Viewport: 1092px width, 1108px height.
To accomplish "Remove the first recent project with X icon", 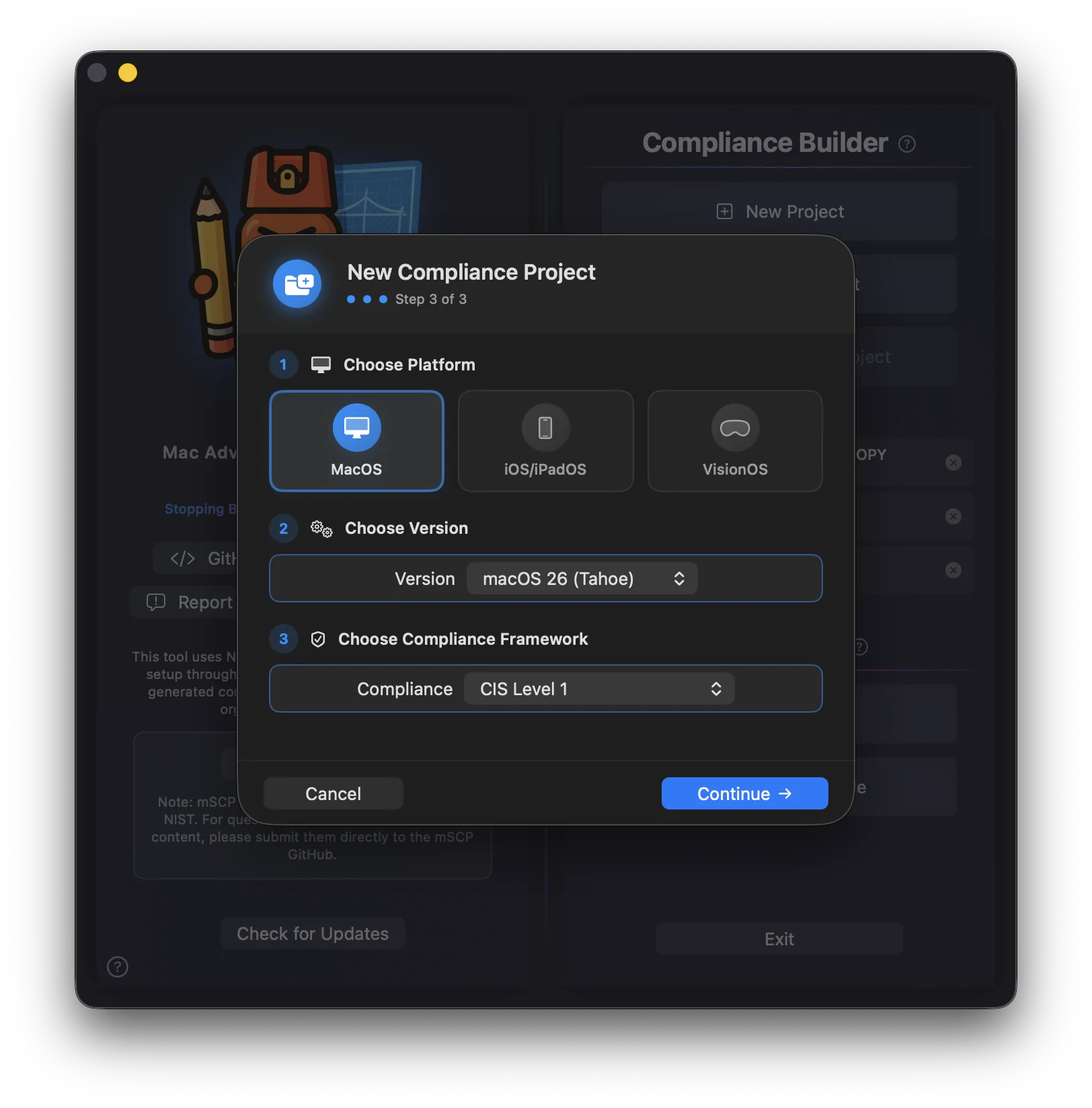I will (x=953, y=463).
